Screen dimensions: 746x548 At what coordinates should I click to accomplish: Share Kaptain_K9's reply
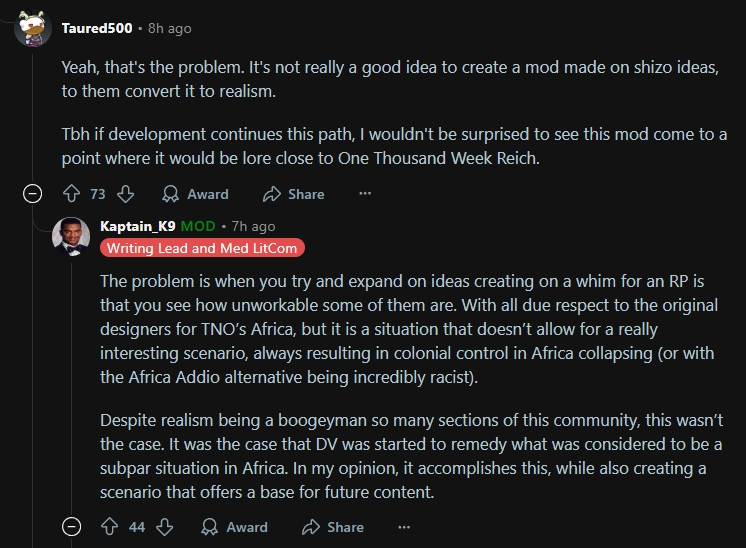[332, 527]
